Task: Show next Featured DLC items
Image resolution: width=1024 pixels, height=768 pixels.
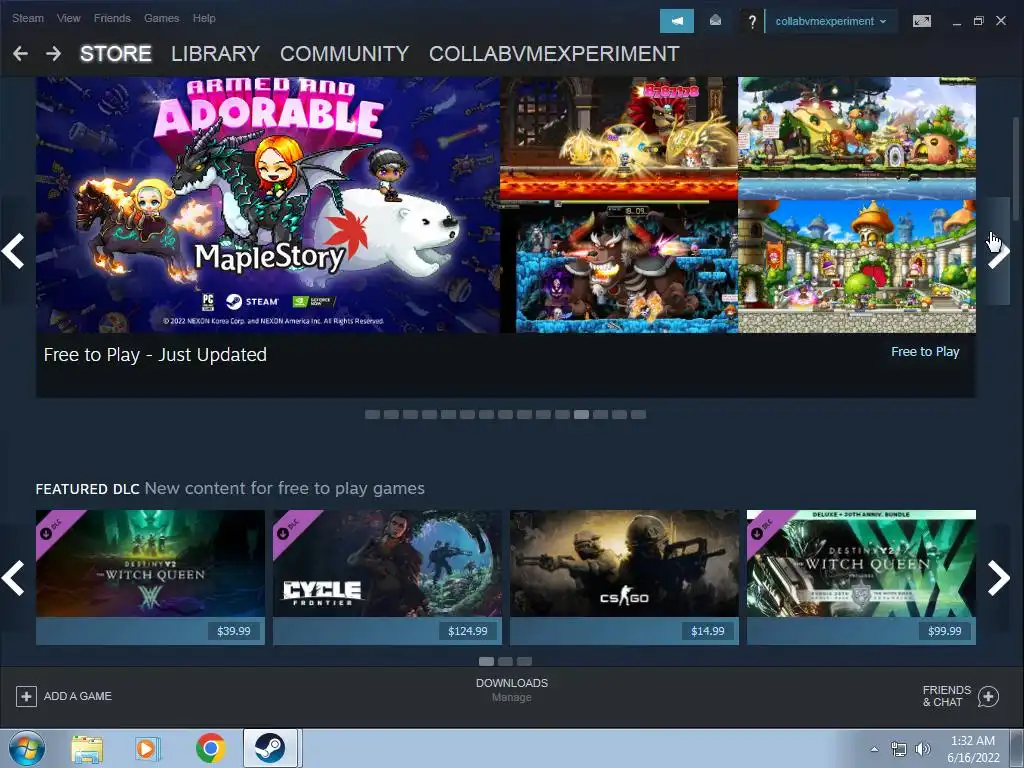Action: 999,578
